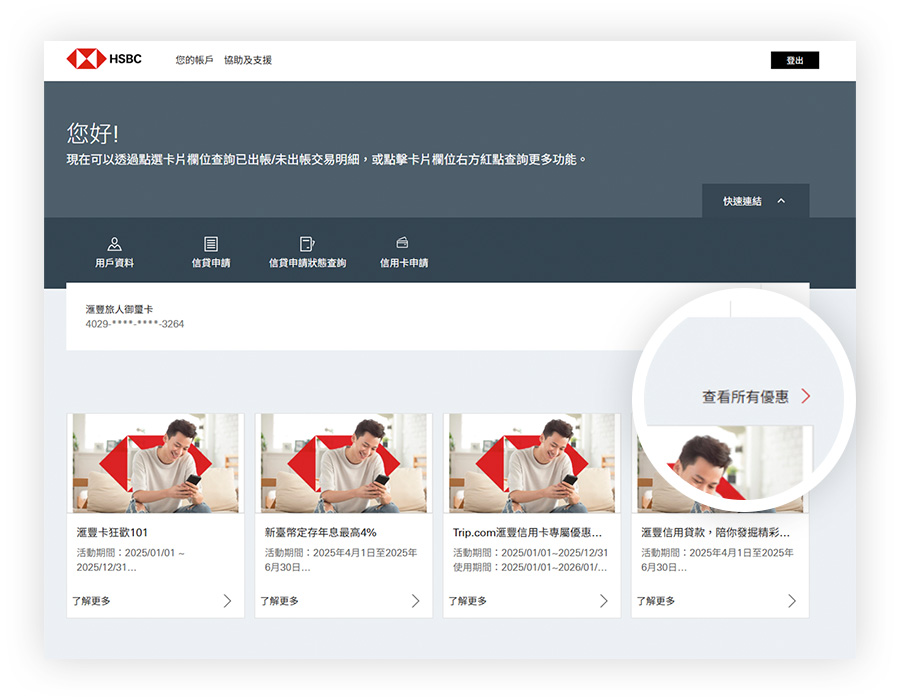Click the Trip.com滙豐信用卡專屬優惠 title
This screenshot has width=900, height=700.
(527, 532)
